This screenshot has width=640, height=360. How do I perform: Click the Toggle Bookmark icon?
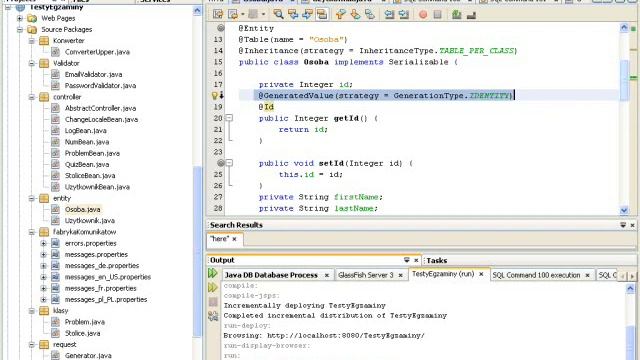point(370,15)
